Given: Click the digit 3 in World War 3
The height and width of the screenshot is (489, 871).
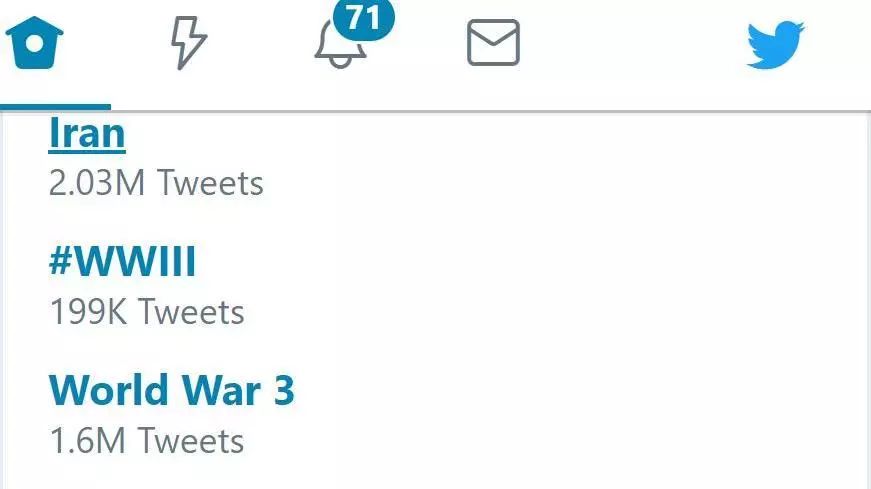Looking at the screenshot, I should coord(284,390).
